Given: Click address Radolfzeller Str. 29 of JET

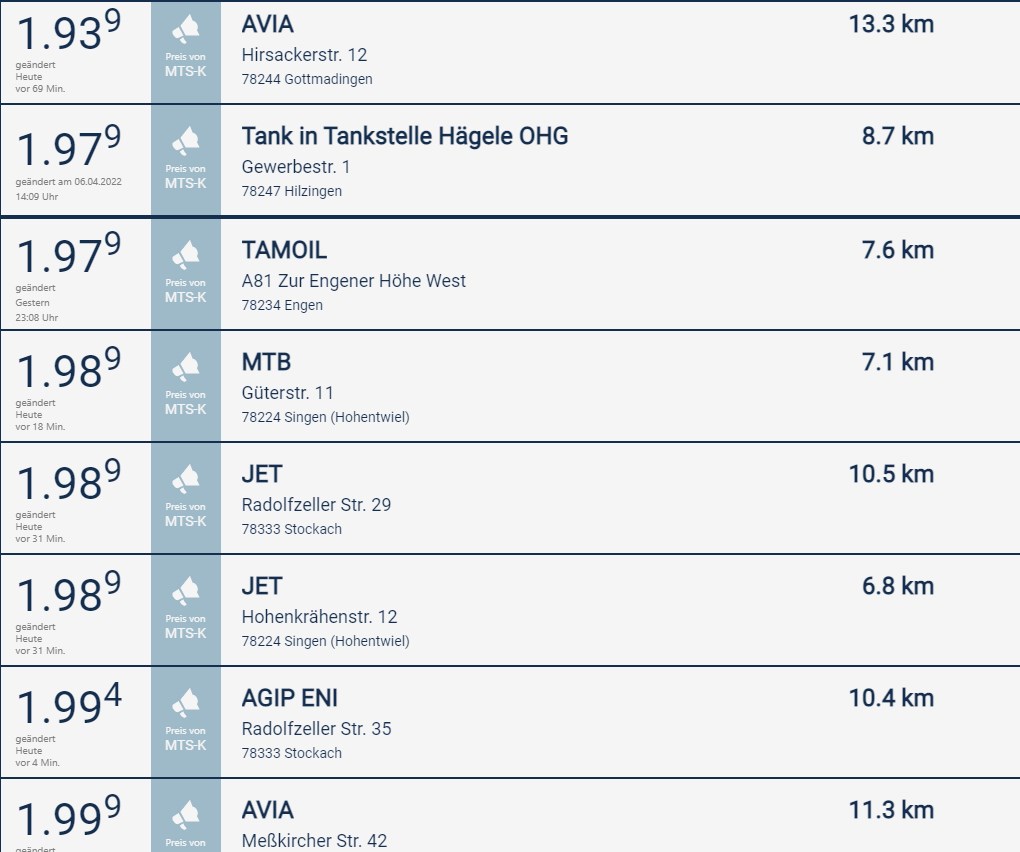Looking at the screenshot, I should (316, 505).
